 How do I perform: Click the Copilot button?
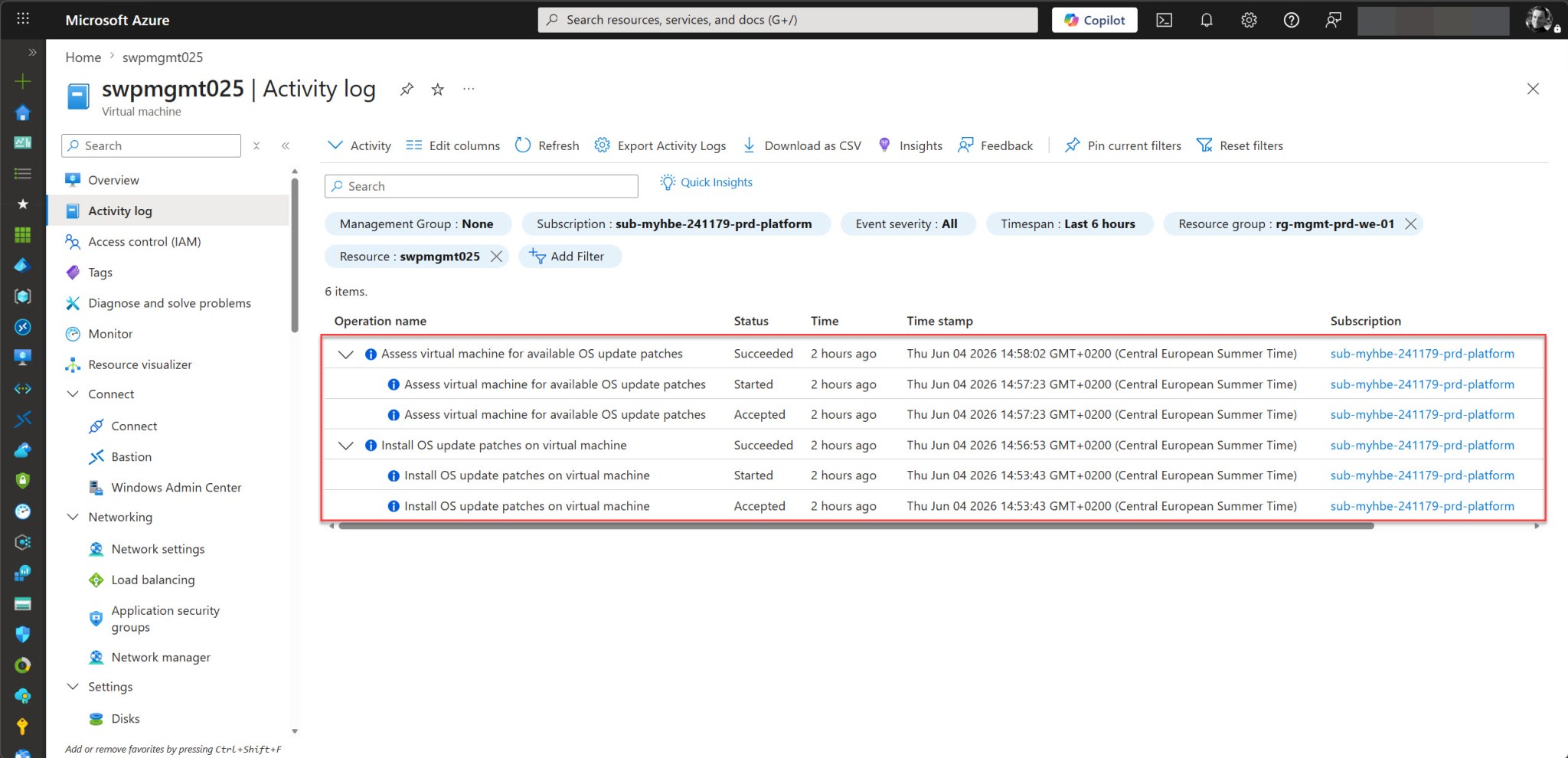click(x=1095, y=20)
